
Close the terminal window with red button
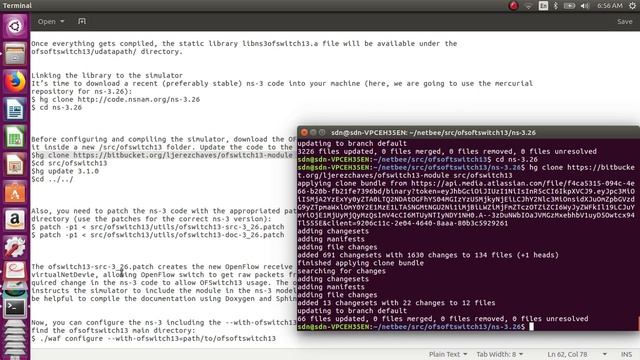click(x=304, y=132)
